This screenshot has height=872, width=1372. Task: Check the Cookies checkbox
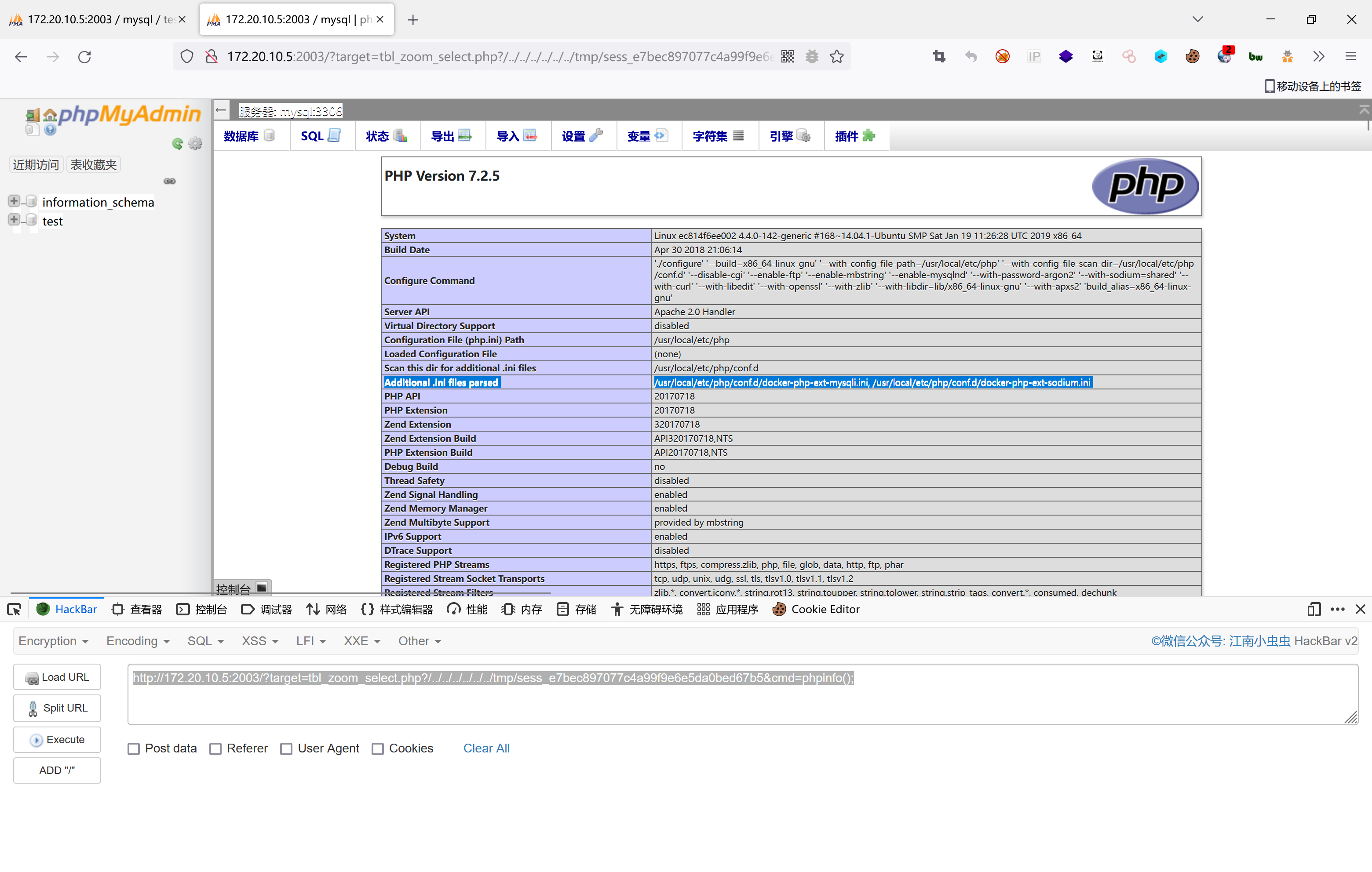pyautogui.click(x=377, y=748)
